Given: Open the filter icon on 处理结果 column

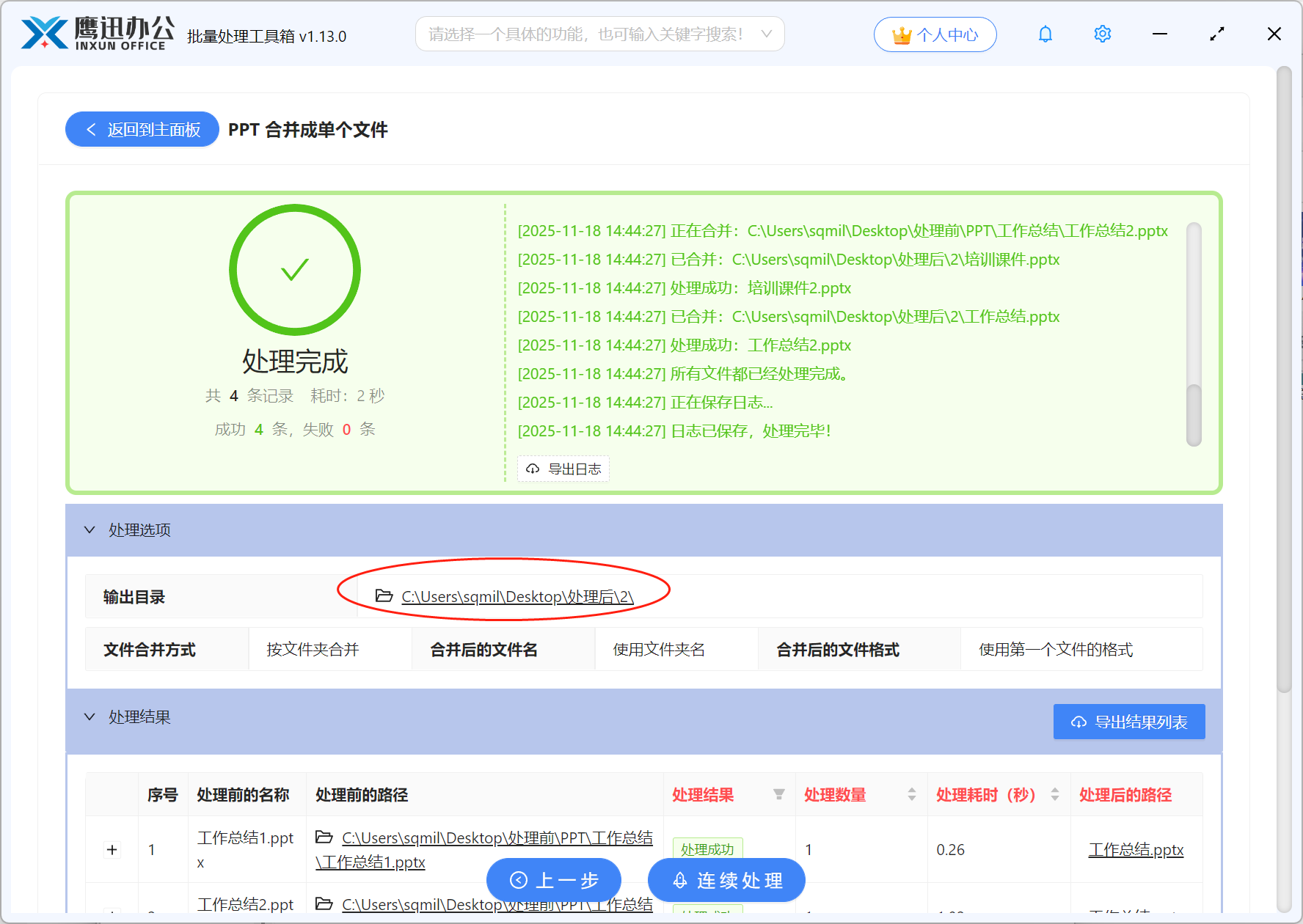Looking at the screenshot, I should tap(778, 794).
